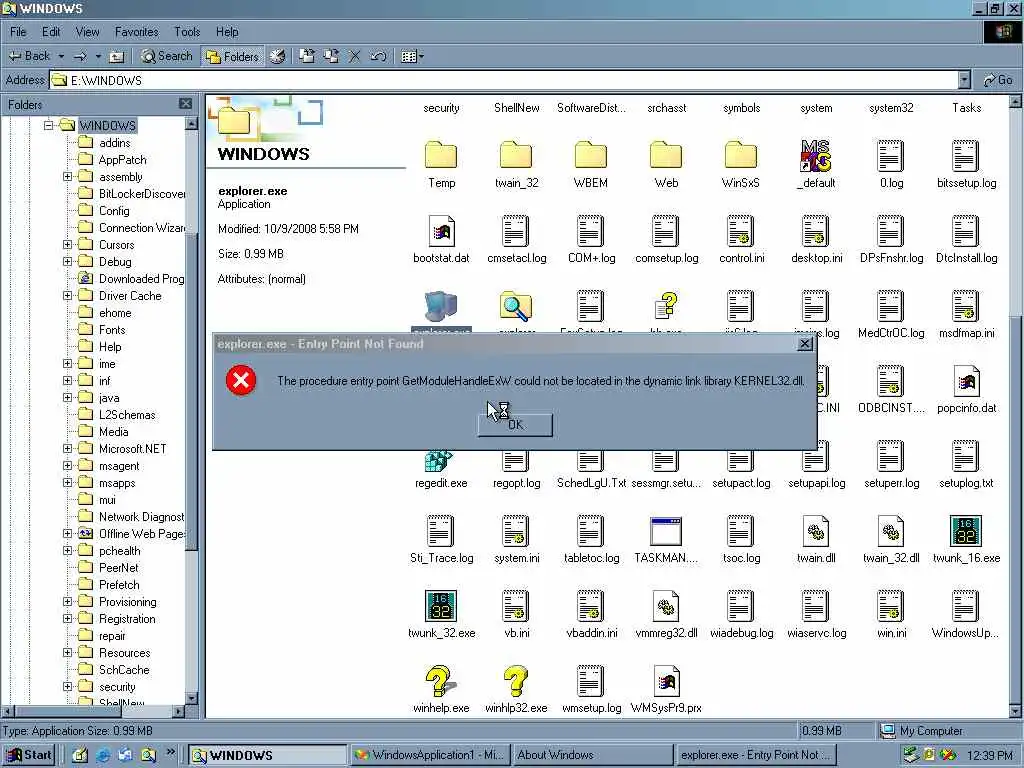
Task: Open the Tools menu
Action: [x=187, y=31]
